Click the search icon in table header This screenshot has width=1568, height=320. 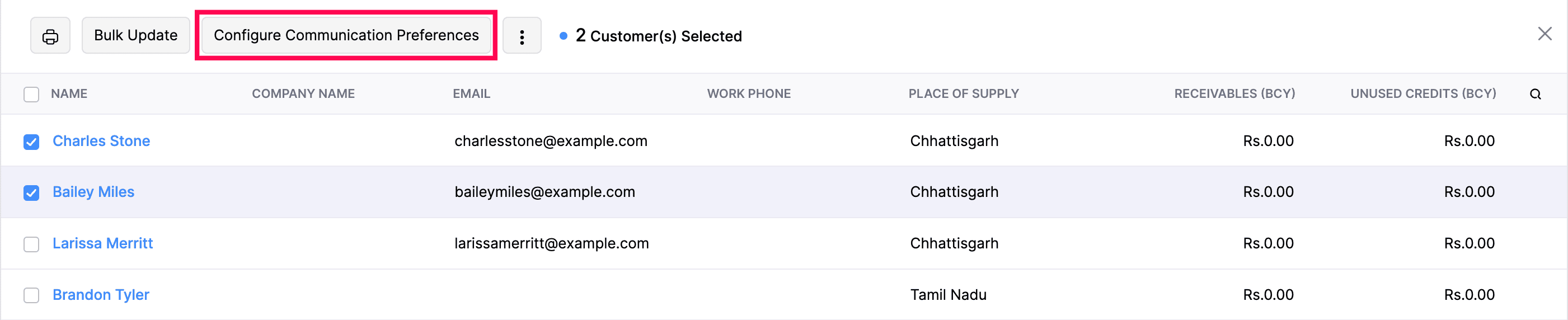point(1535,95)
